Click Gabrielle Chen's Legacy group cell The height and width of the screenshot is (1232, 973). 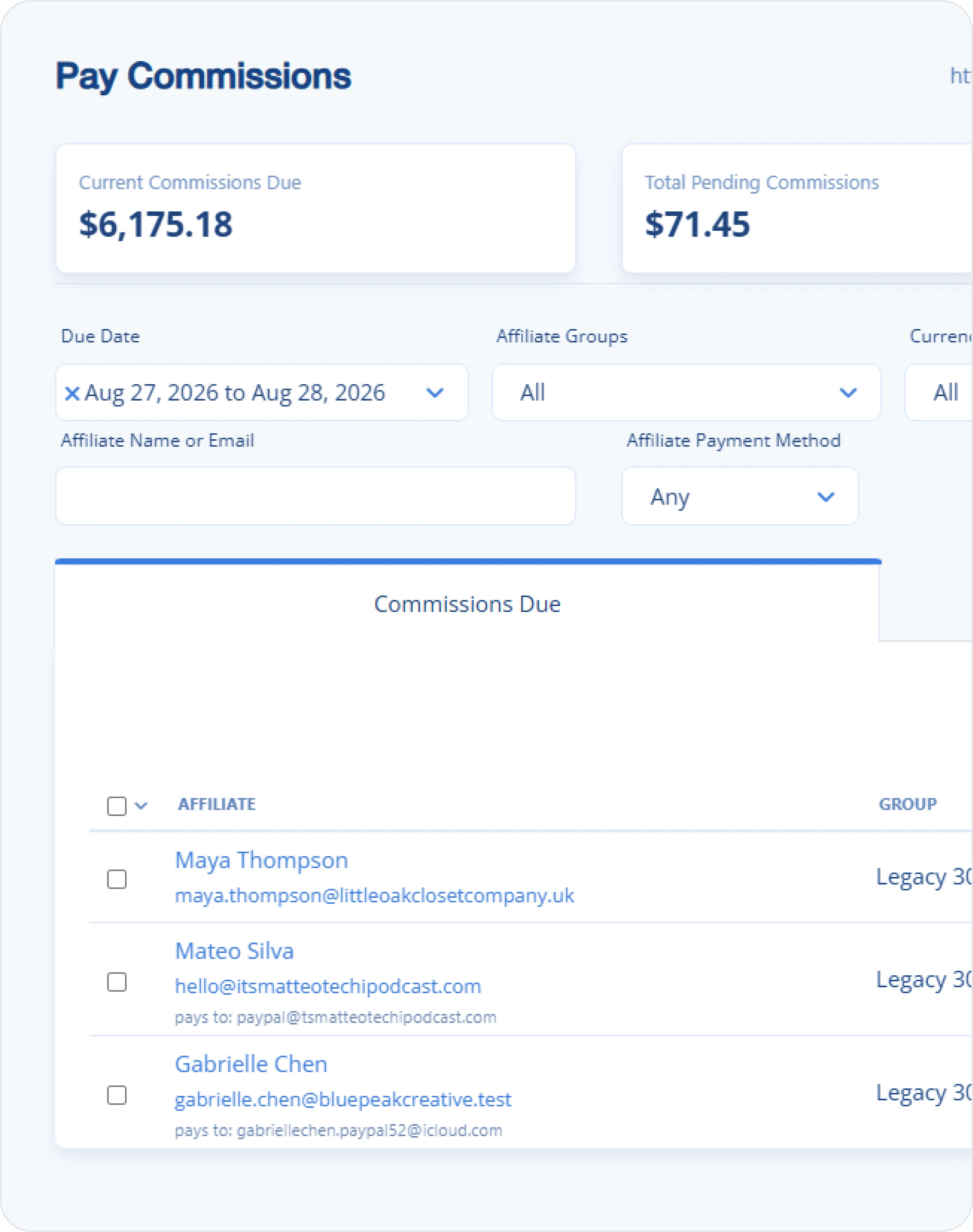(x=924, y=1093)
